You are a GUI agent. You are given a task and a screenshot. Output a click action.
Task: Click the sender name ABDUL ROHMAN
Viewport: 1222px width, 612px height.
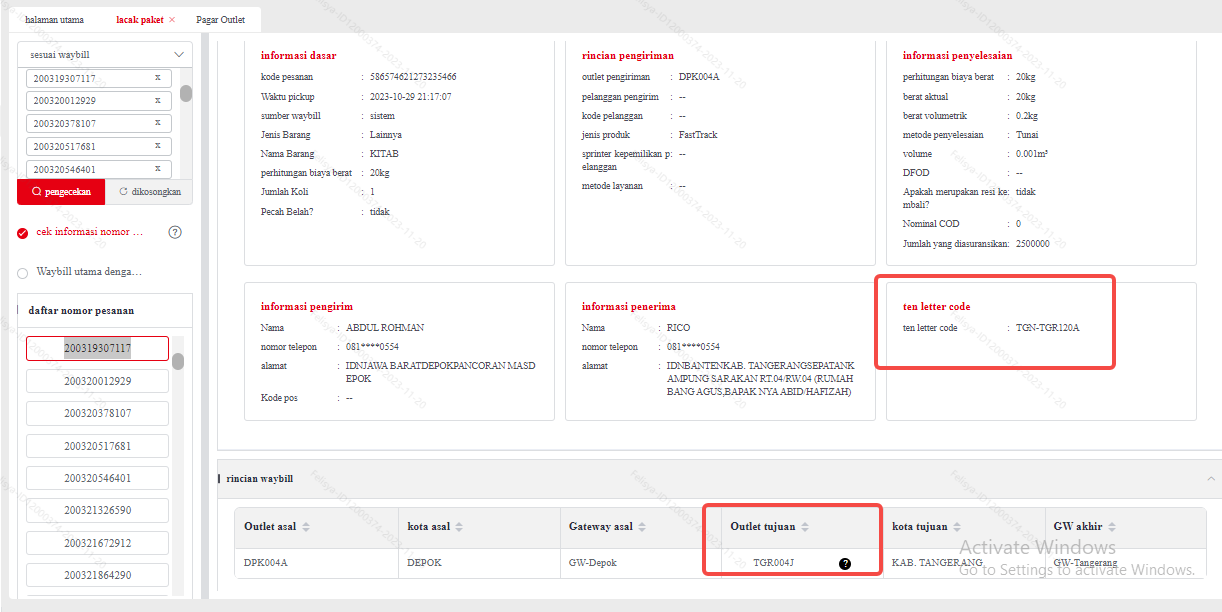(x=385, y=327)
